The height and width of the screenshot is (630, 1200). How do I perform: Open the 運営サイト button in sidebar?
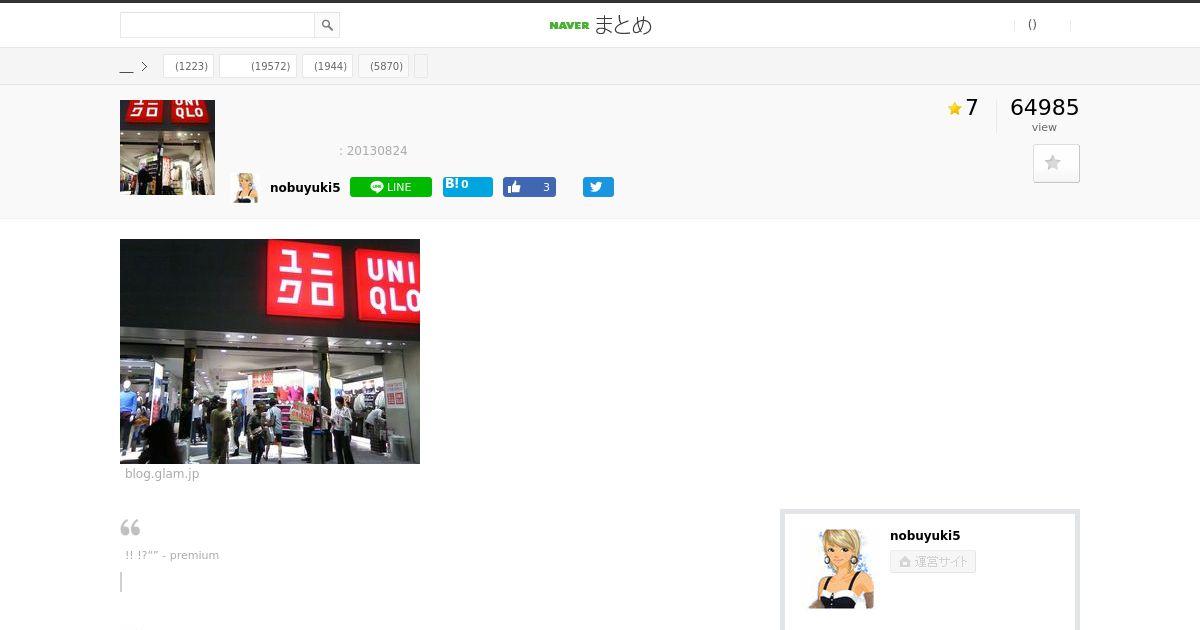933,562
